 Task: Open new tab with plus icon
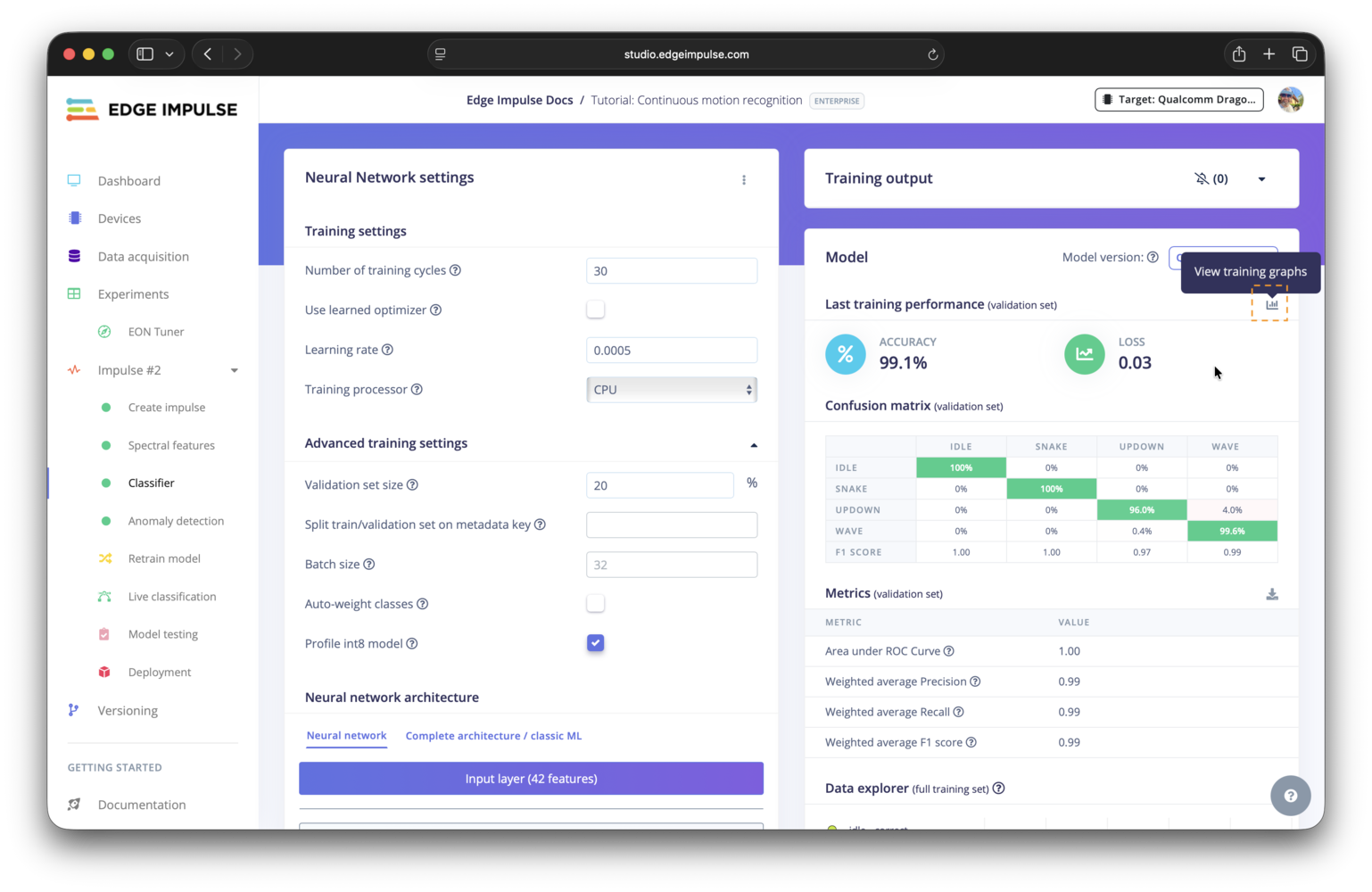(x=1269, y=54)
